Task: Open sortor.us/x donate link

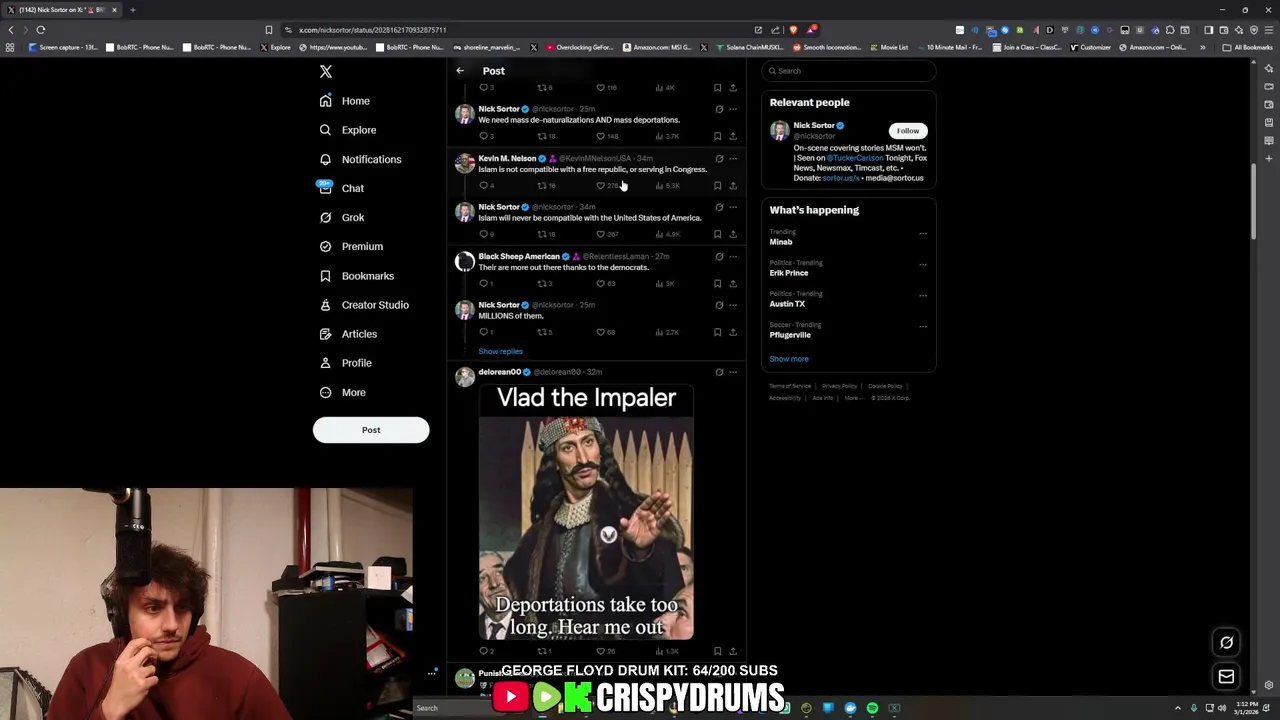Action: tap(841, 178)
